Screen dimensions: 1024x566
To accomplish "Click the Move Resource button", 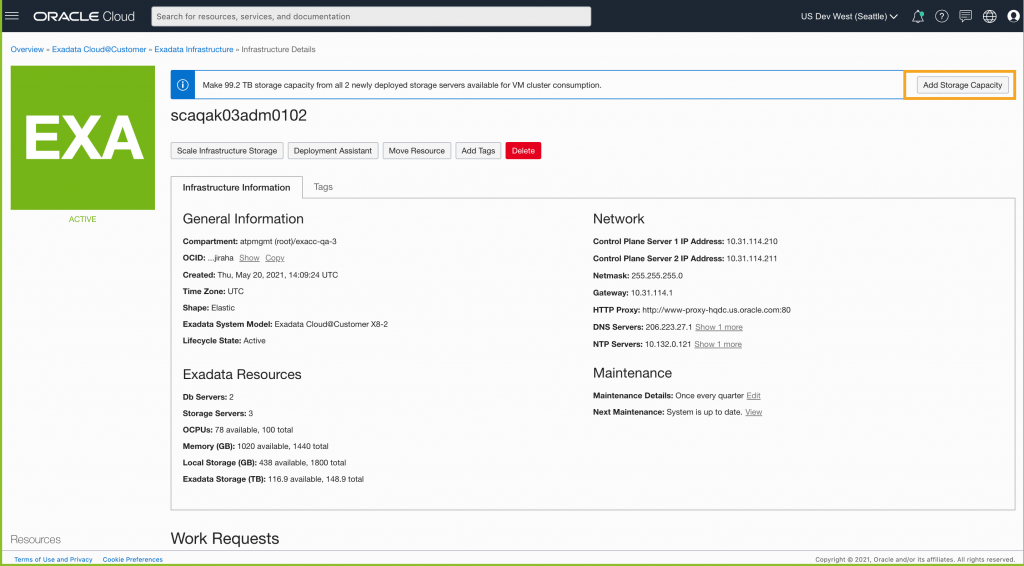I will pos(417,151).
